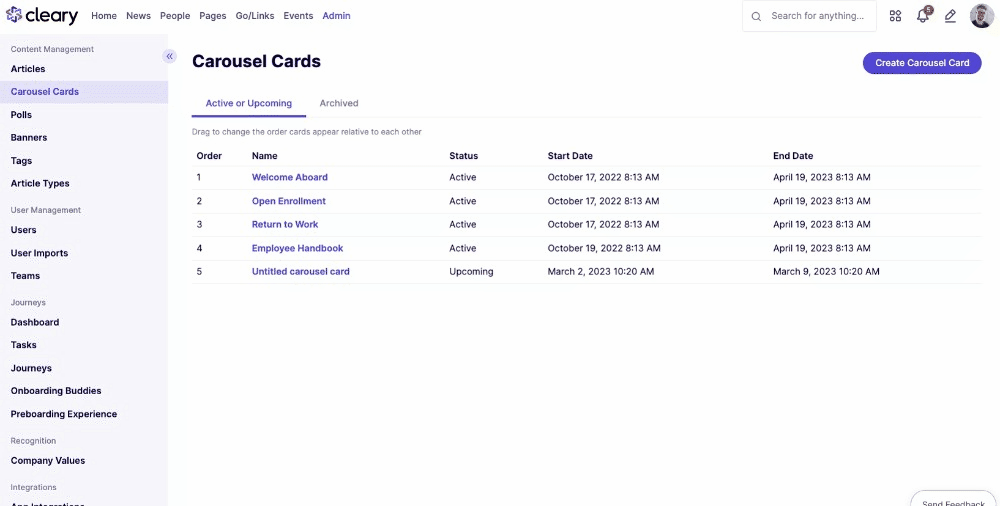Click the Status column header
Image resolution: width=1000 pixels, height=506 pixels.
click(x=464, y=156)
